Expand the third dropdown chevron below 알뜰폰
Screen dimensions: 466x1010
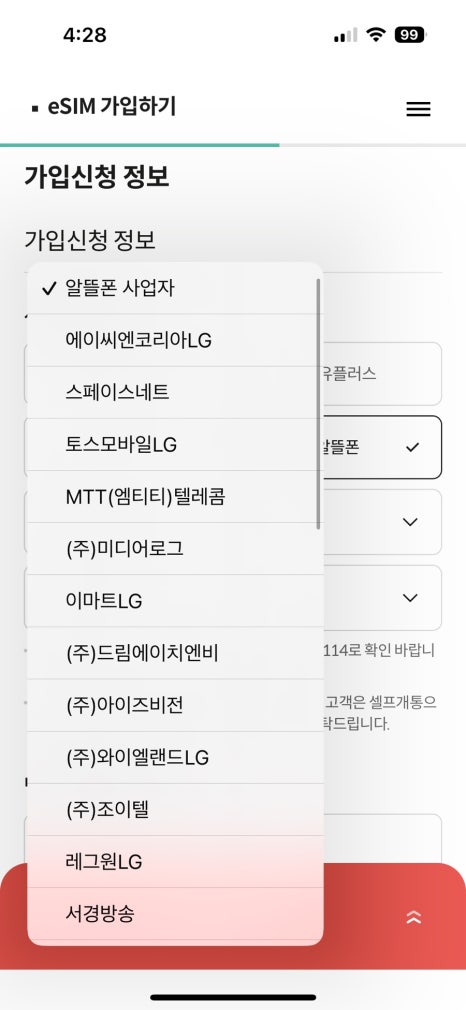[382, 522]
